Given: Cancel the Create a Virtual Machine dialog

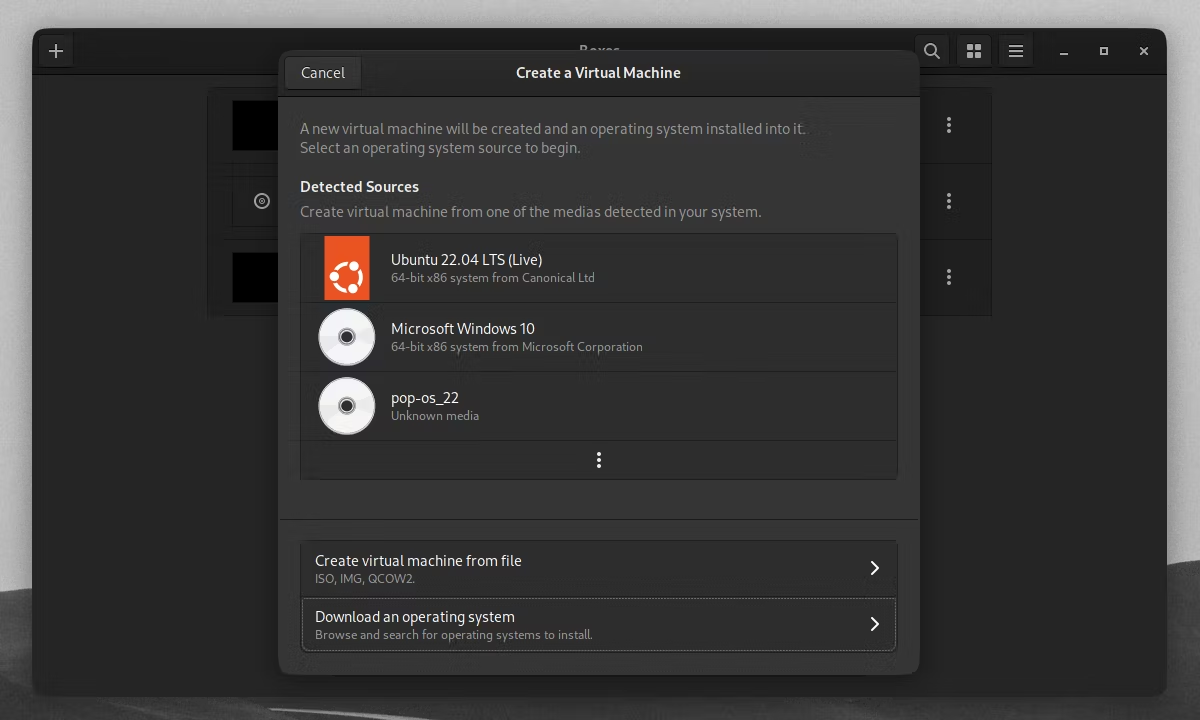Looking at the screenshot, I should [323, 73].
